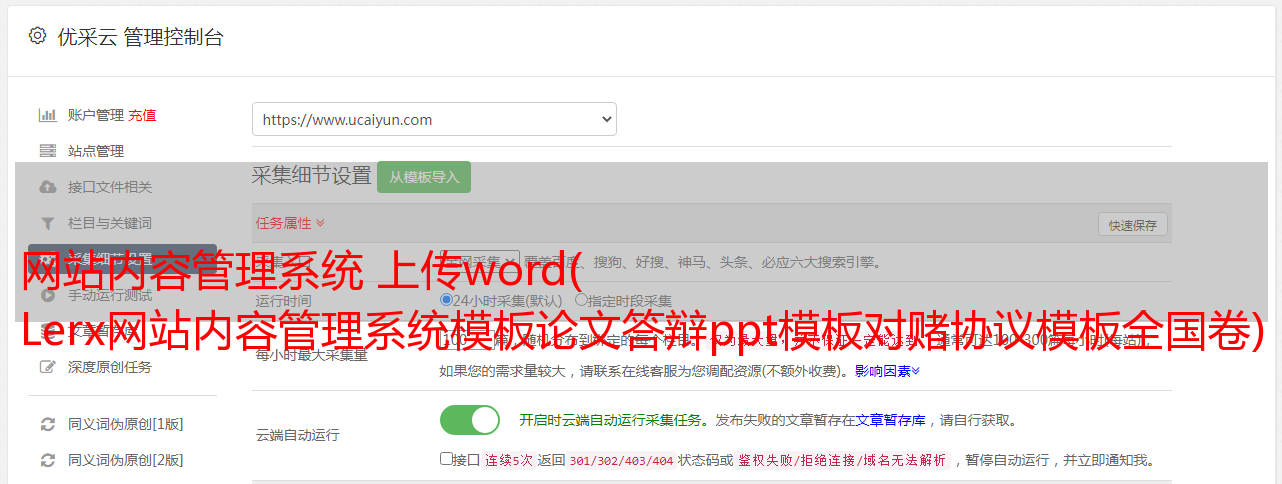Open the https://www.ucaiyun.com site dropdown

(434, 119)
